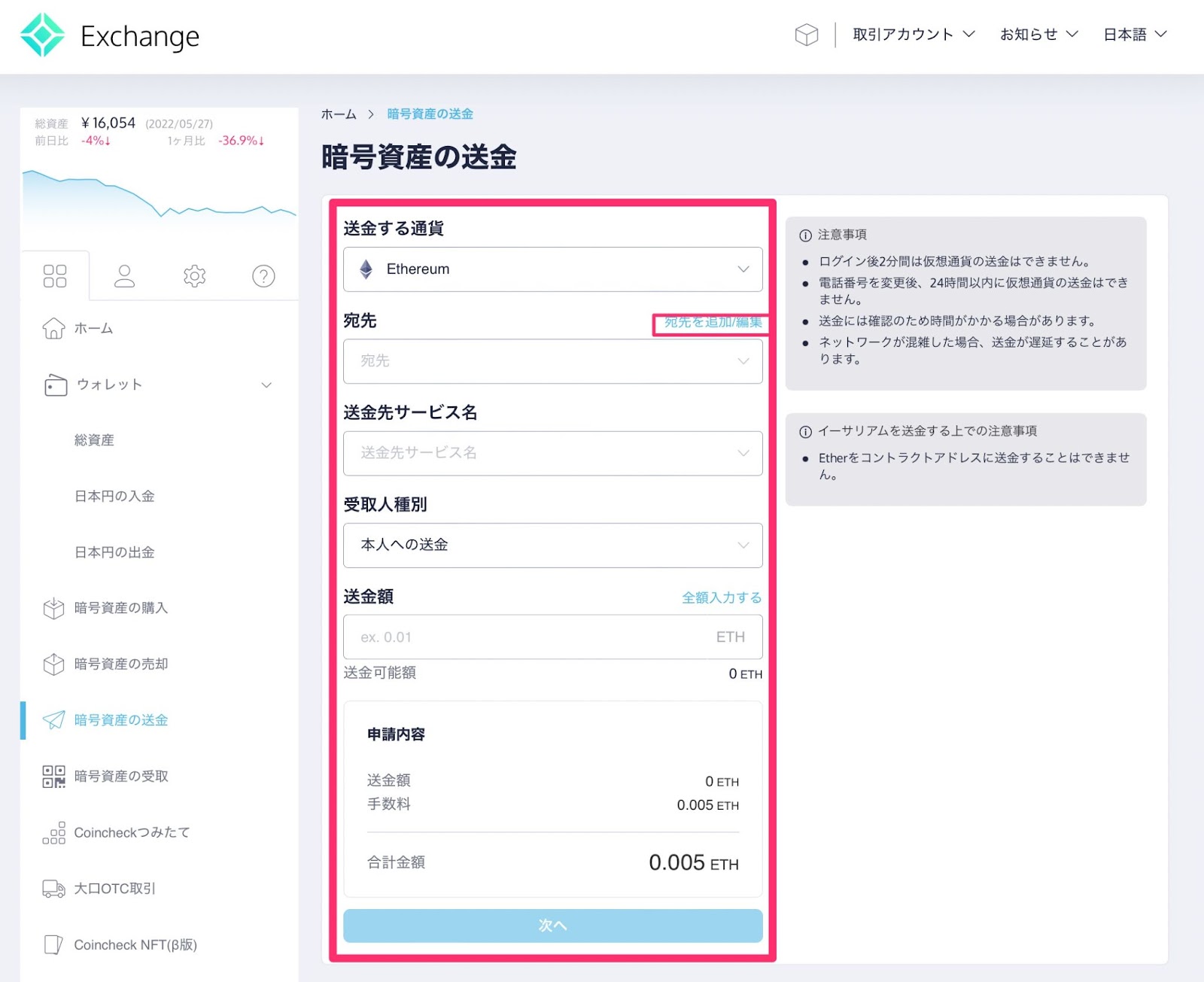The height and width of the screenshot is (982, 1204).
Task: Click the QR code receive icon
Action: 53,777
